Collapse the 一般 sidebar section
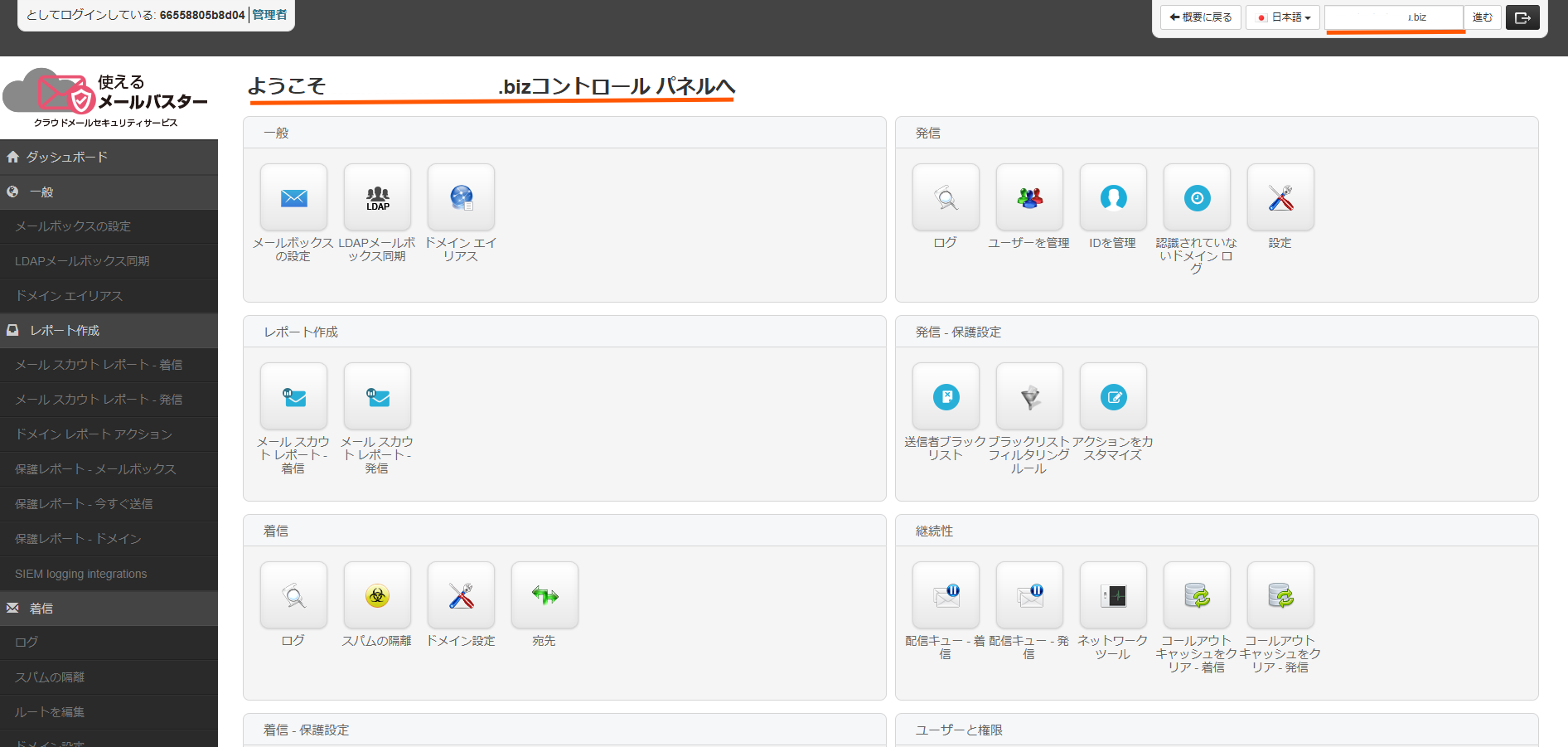The image size is (1568, 747). [109, 192]
